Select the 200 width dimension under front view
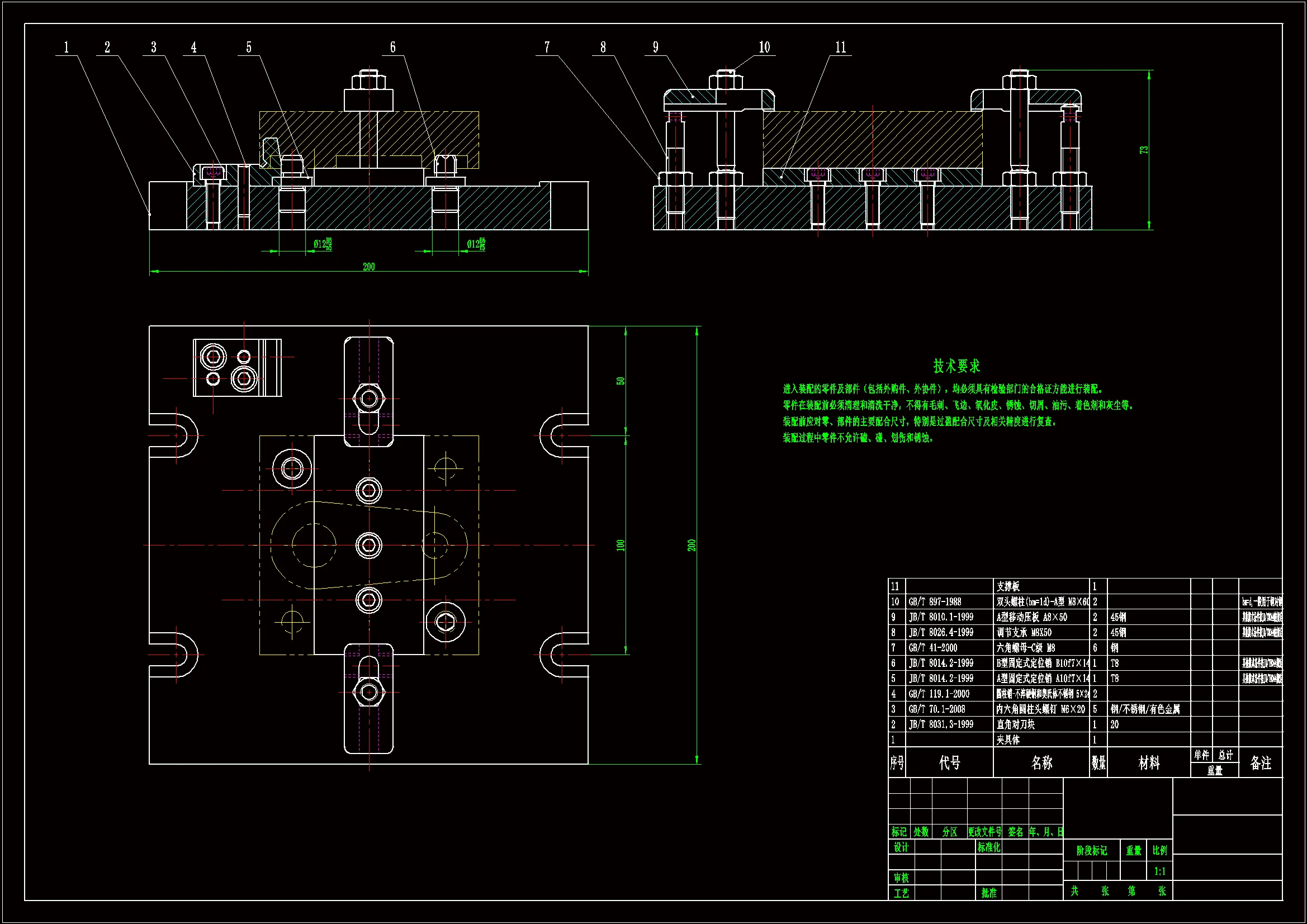 click(x=369, y=267)
